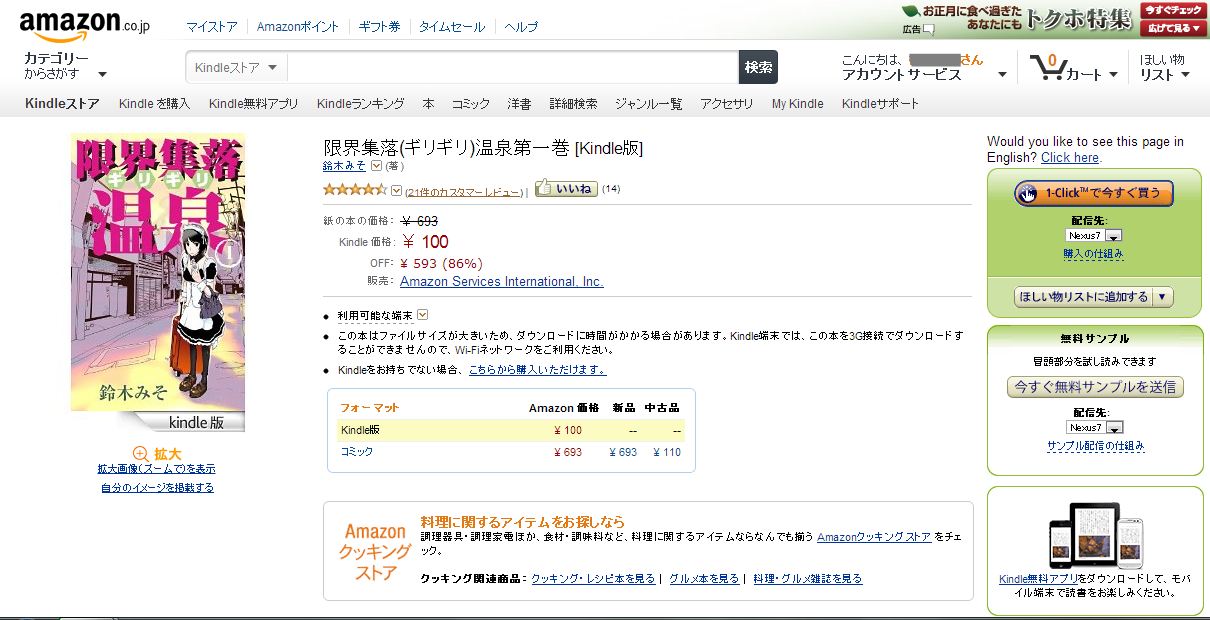Select 洋書 in the navigation bar
The height and width of the screenshot is (620, 1210).
click(x=520, y=103)
